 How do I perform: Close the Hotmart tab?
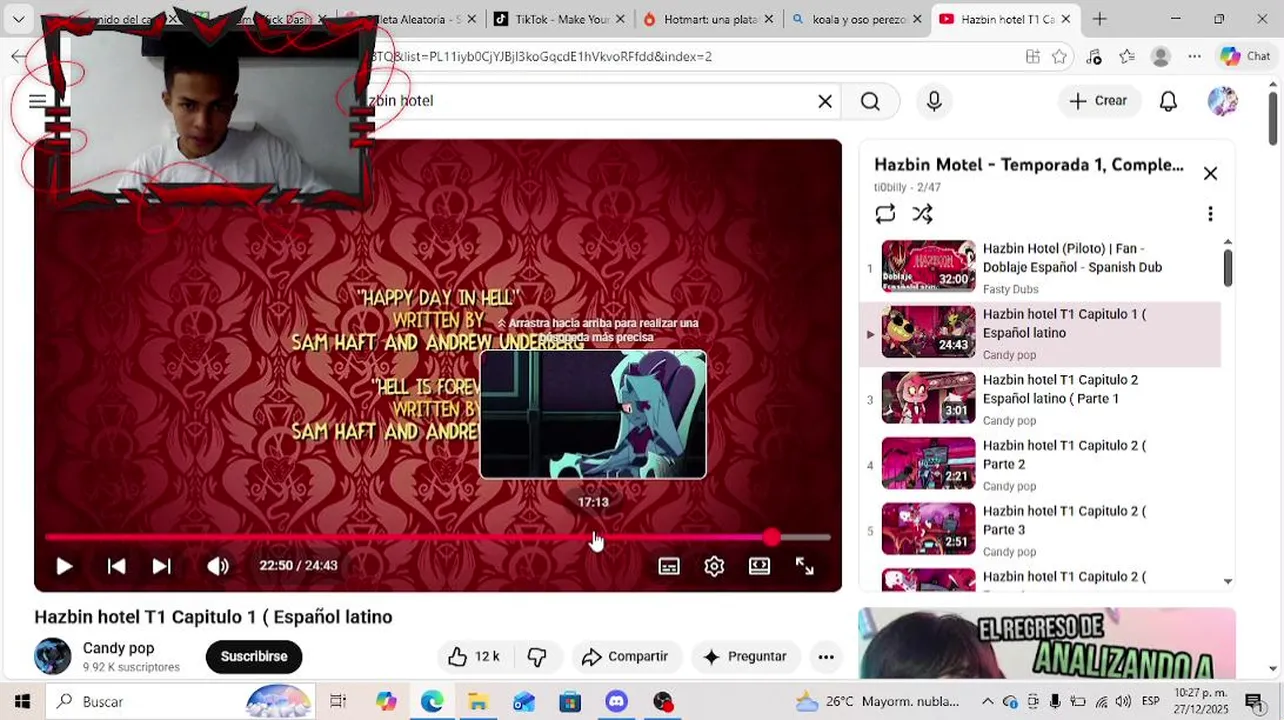coord(768,19)
